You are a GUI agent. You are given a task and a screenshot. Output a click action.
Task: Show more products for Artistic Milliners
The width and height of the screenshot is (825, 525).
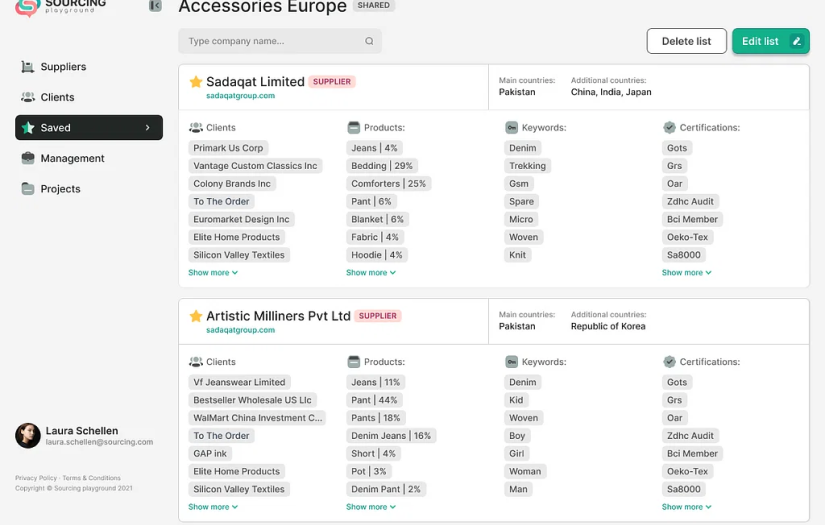click(x=371, y=507)
